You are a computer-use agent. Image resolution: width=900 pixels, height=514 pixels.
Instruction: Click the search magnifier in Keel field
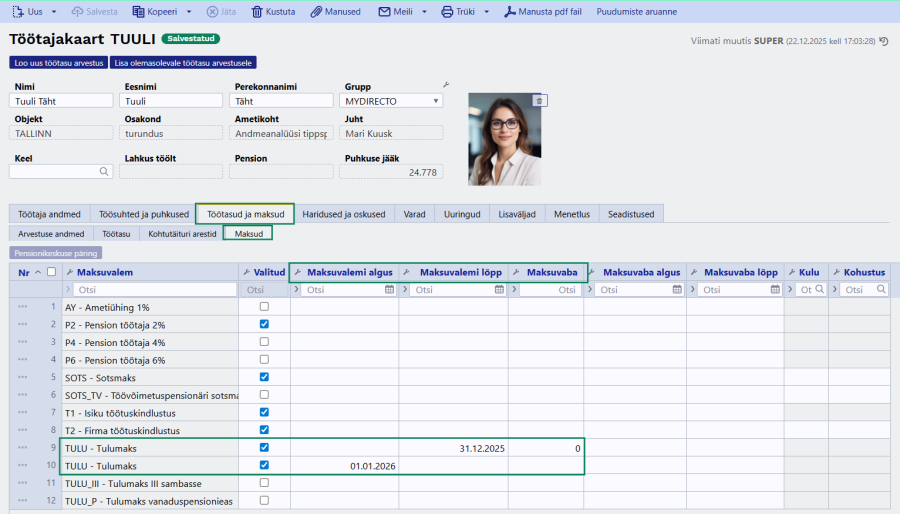[x=103, y=172]
